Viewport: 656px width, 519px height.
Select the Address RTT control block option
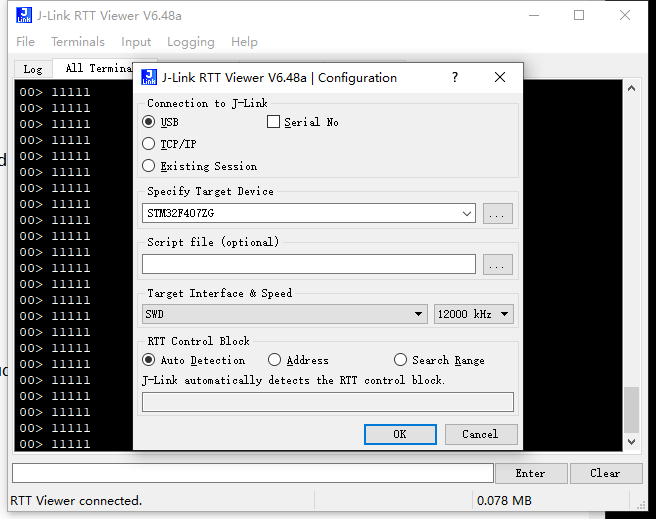pyautogui.click(x=298, y=360)
